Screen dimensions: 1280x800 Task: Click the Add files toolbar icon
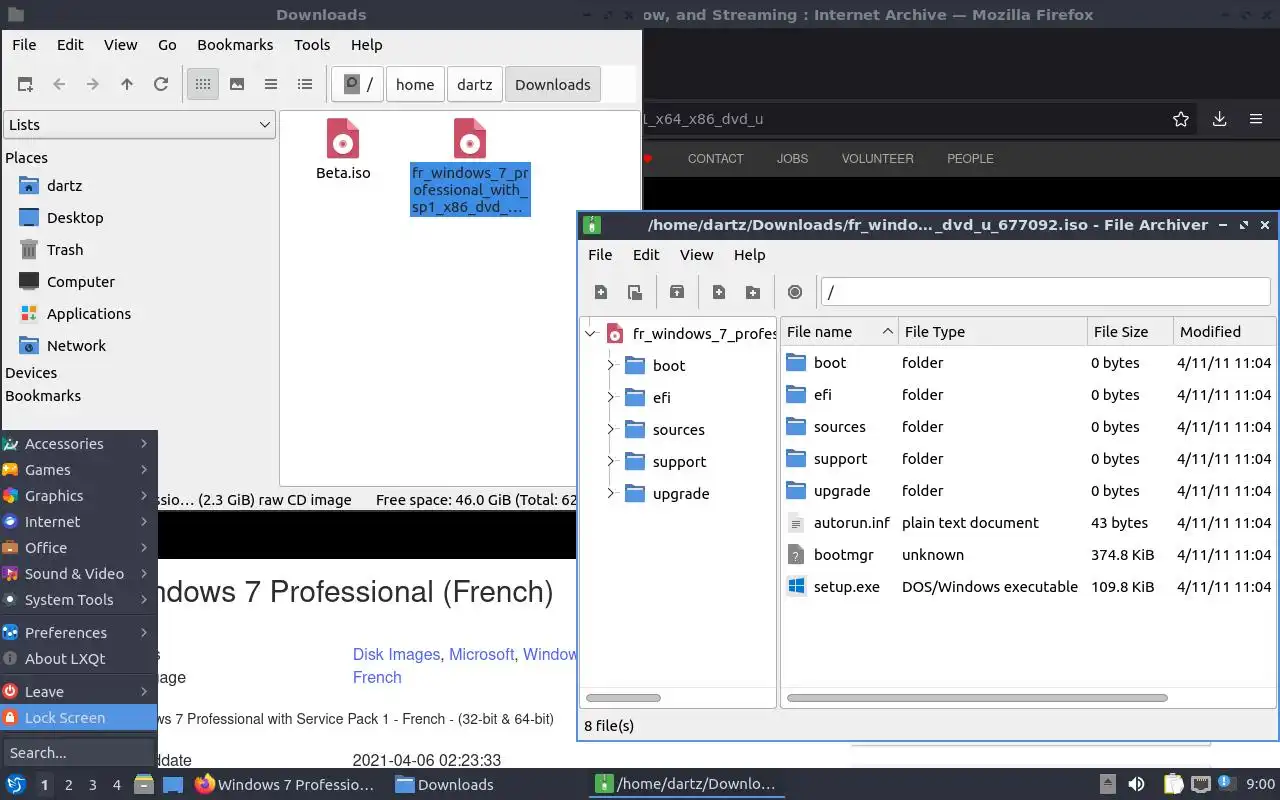[x=719, y=292]
